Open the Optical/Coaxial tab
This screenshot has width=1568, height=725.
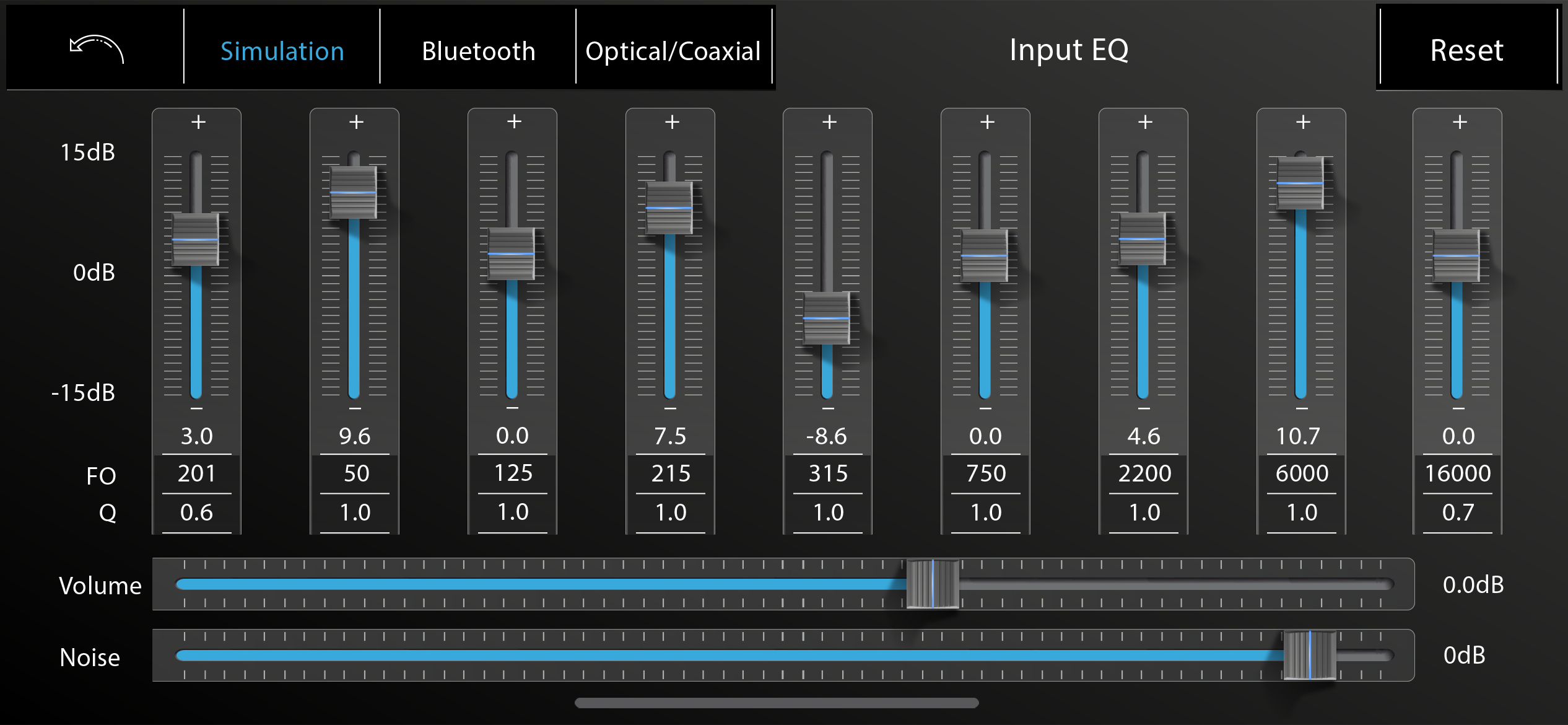673,51
